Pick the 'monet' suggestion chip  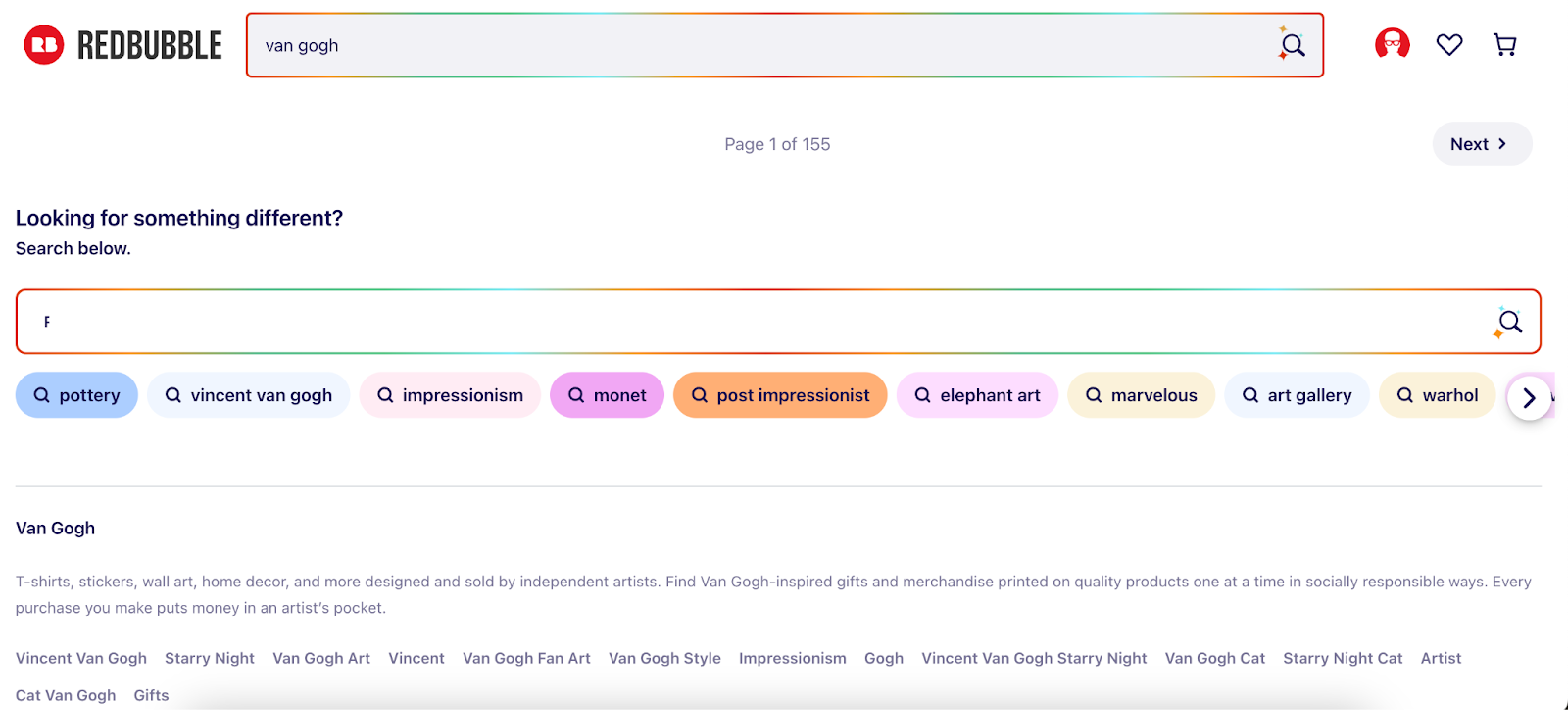click(x=607, y=395)
